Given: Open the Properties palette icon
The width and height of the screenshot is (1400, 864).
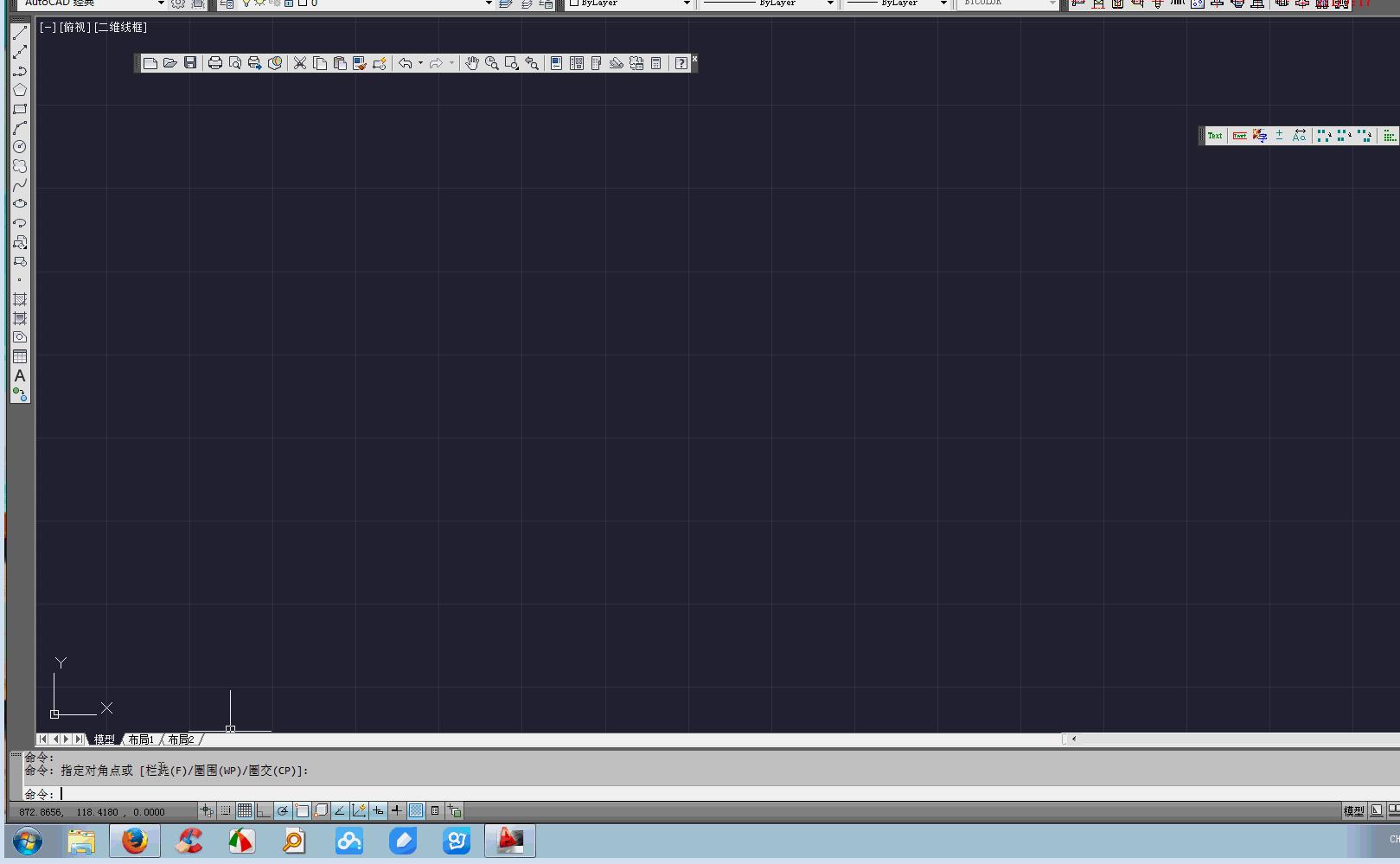Looking at the screenshot, I should (557, 63).
